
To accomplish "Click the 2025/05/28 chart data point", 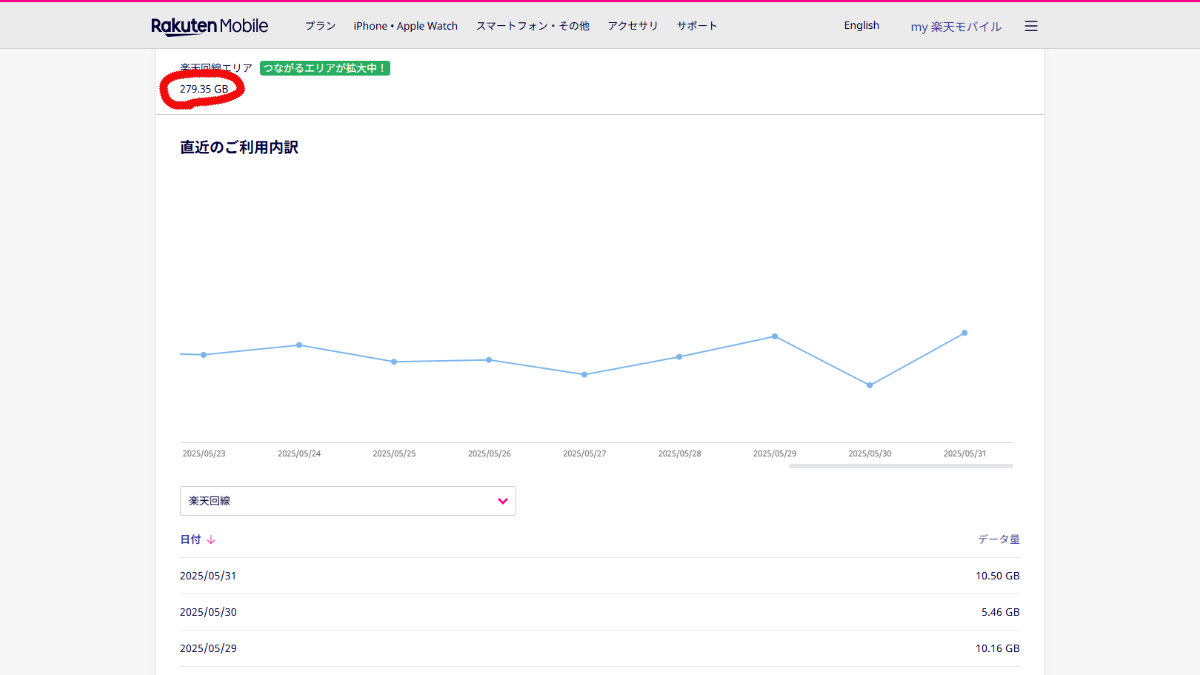I will tap(679, 356).
